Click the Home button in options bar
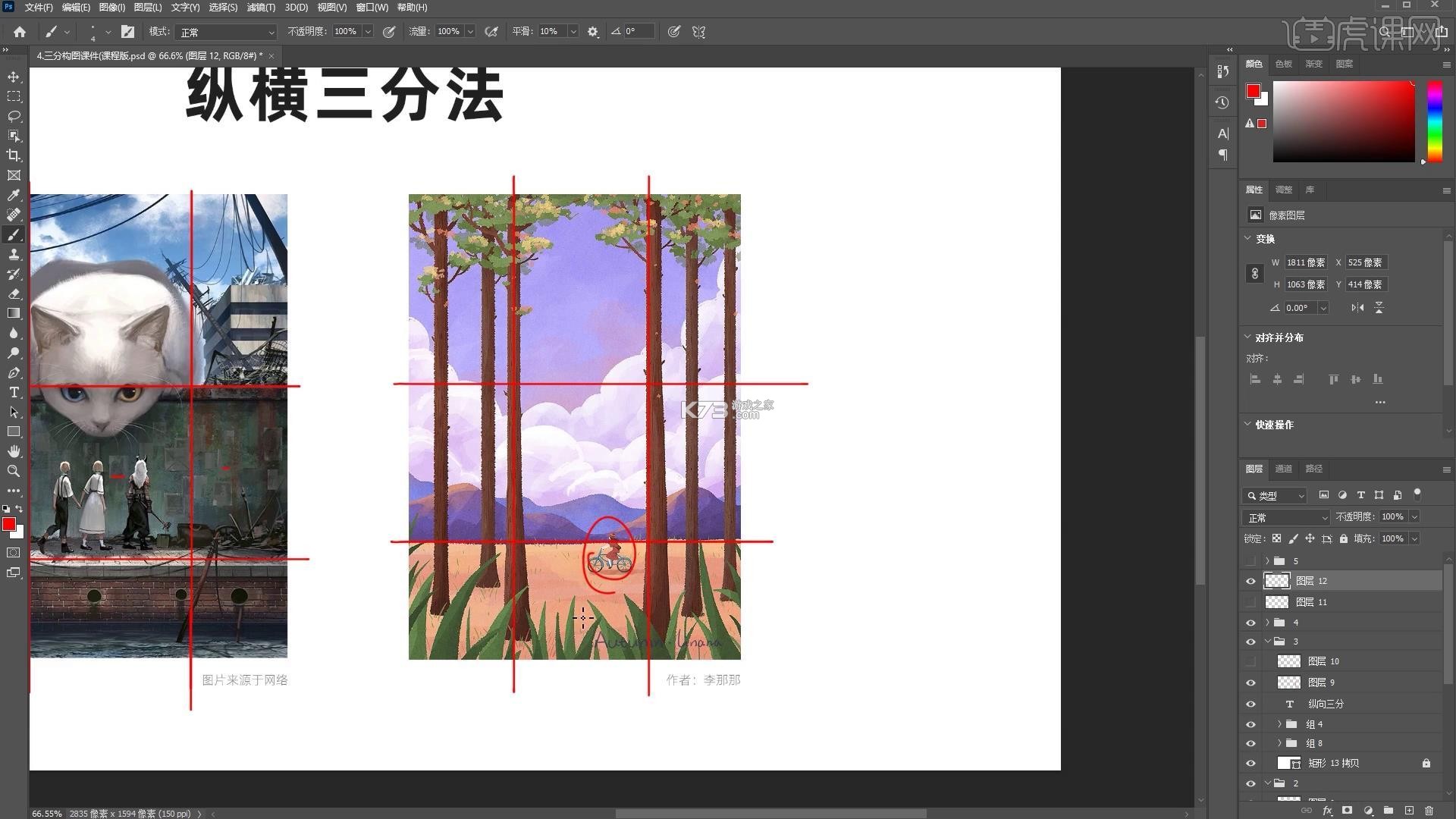 [20, 32]
